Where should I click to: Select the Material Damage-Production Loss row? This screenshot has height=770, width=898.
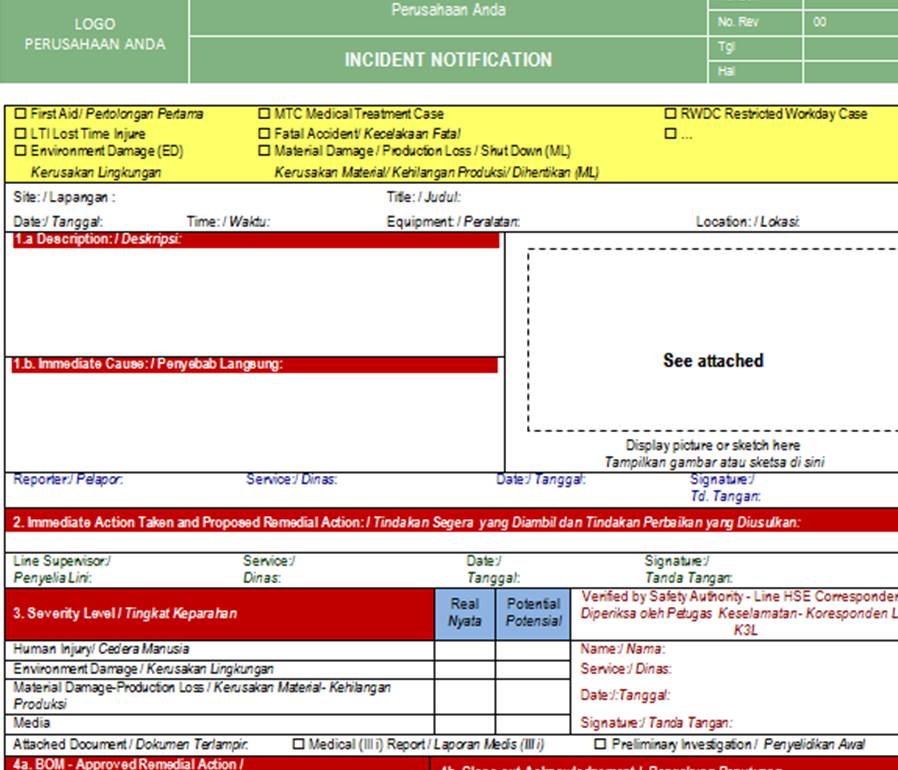pos(219,696)
